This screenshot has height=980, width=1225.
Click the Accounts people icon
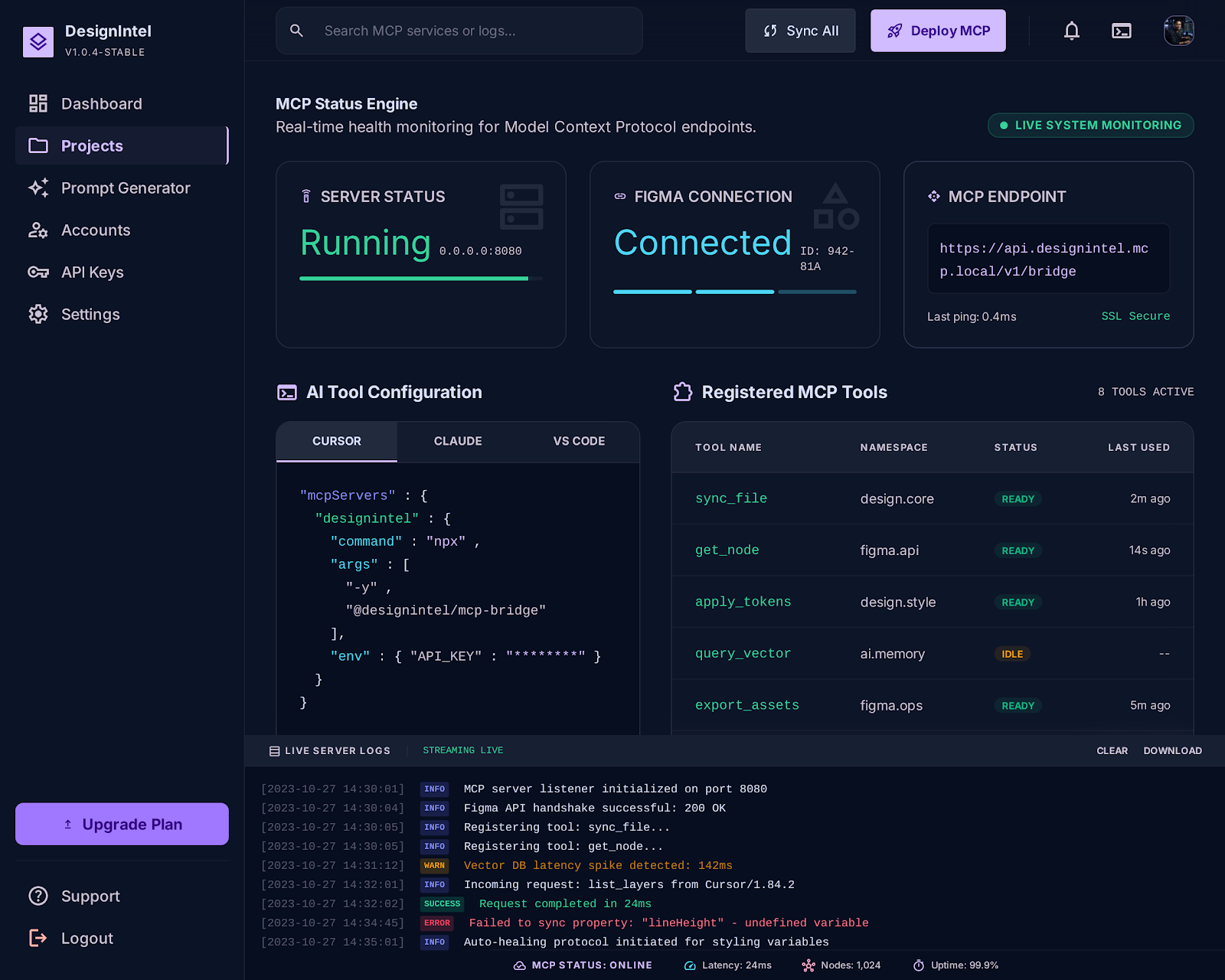tap(38, 230)
